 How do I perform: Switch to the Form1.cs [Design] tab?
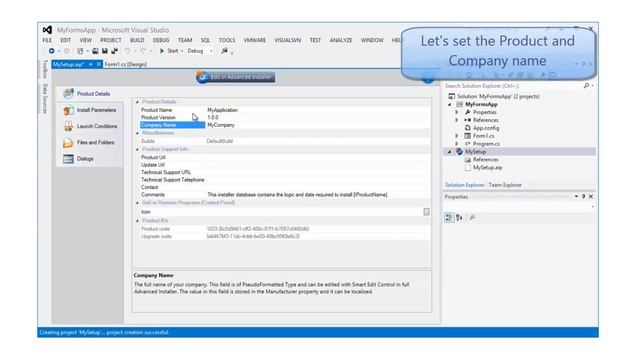coord(125,64)
